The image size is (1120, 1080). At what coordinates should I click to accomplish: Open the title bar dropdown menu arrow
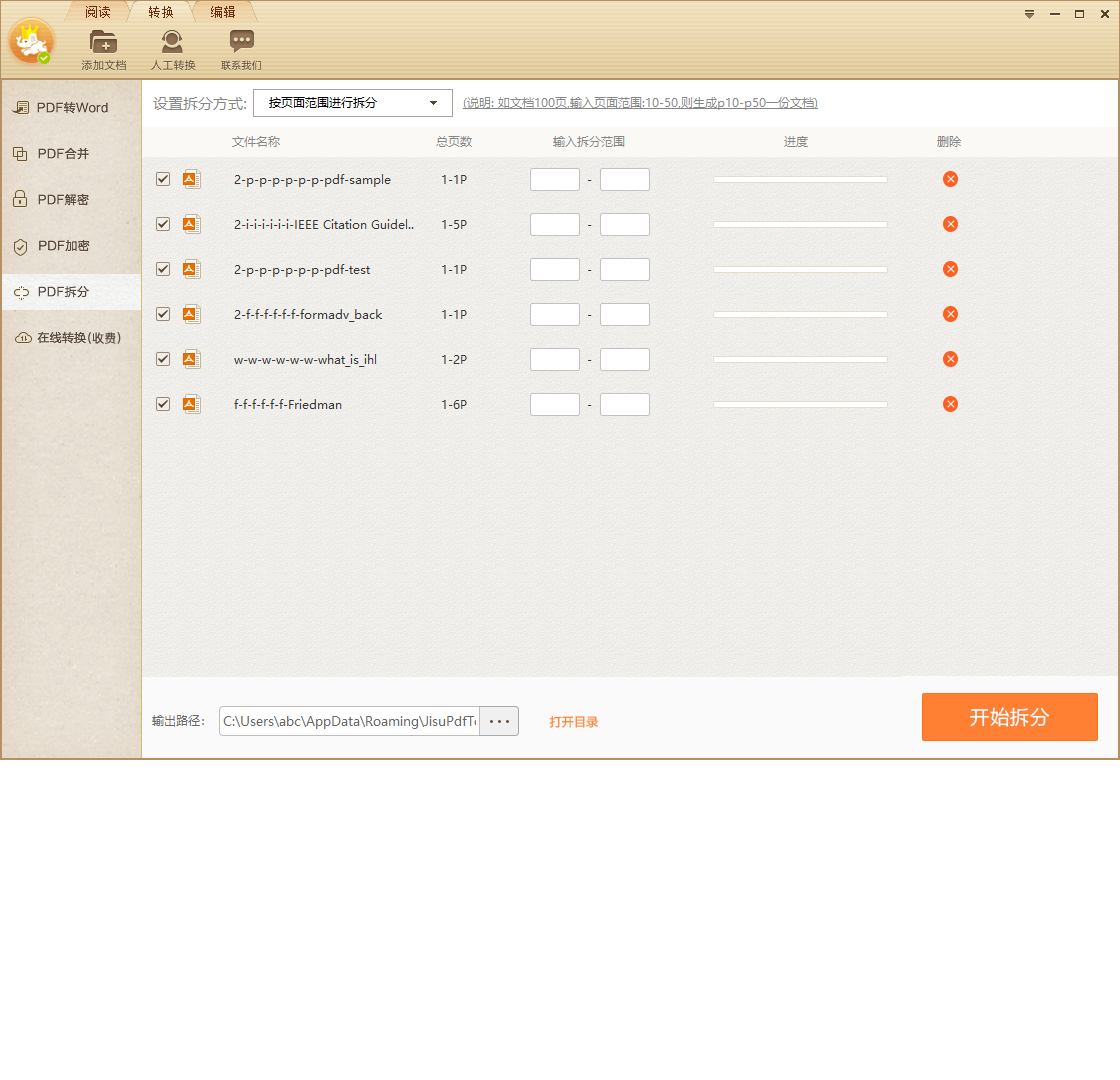click(x=1029, y=14)
